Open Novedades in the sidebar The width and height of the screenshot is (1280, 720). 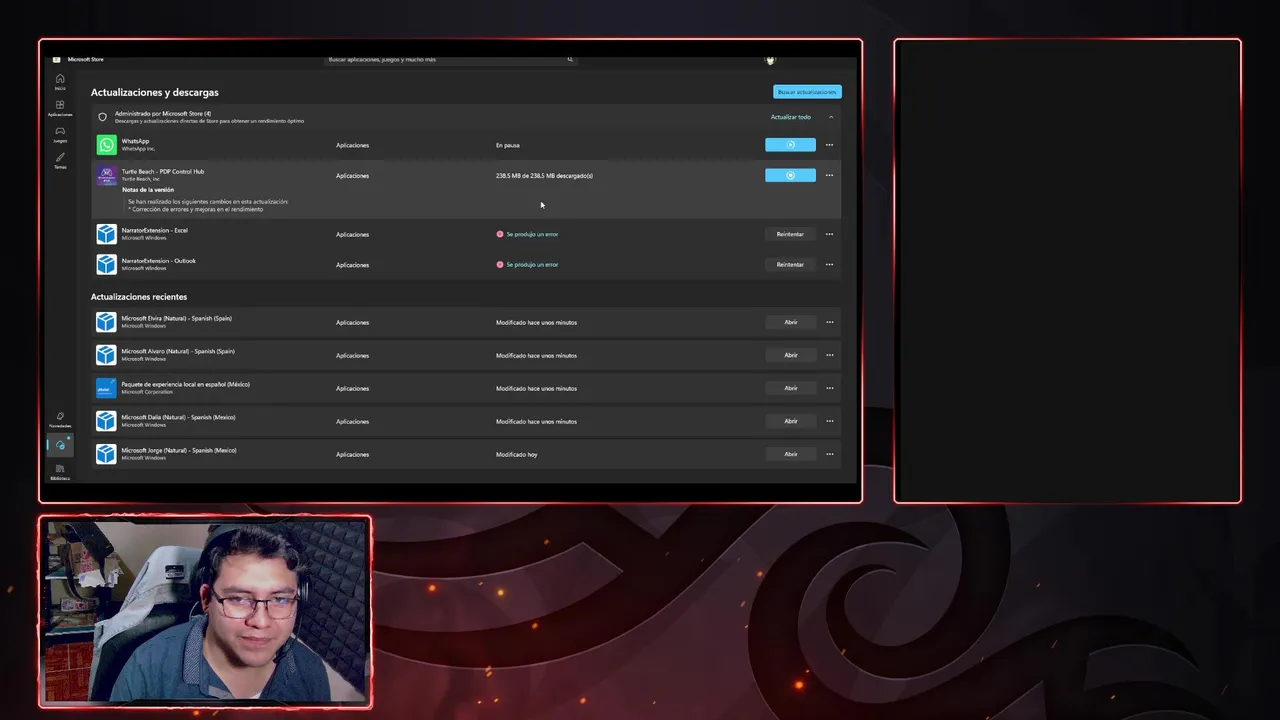(60, 419)
